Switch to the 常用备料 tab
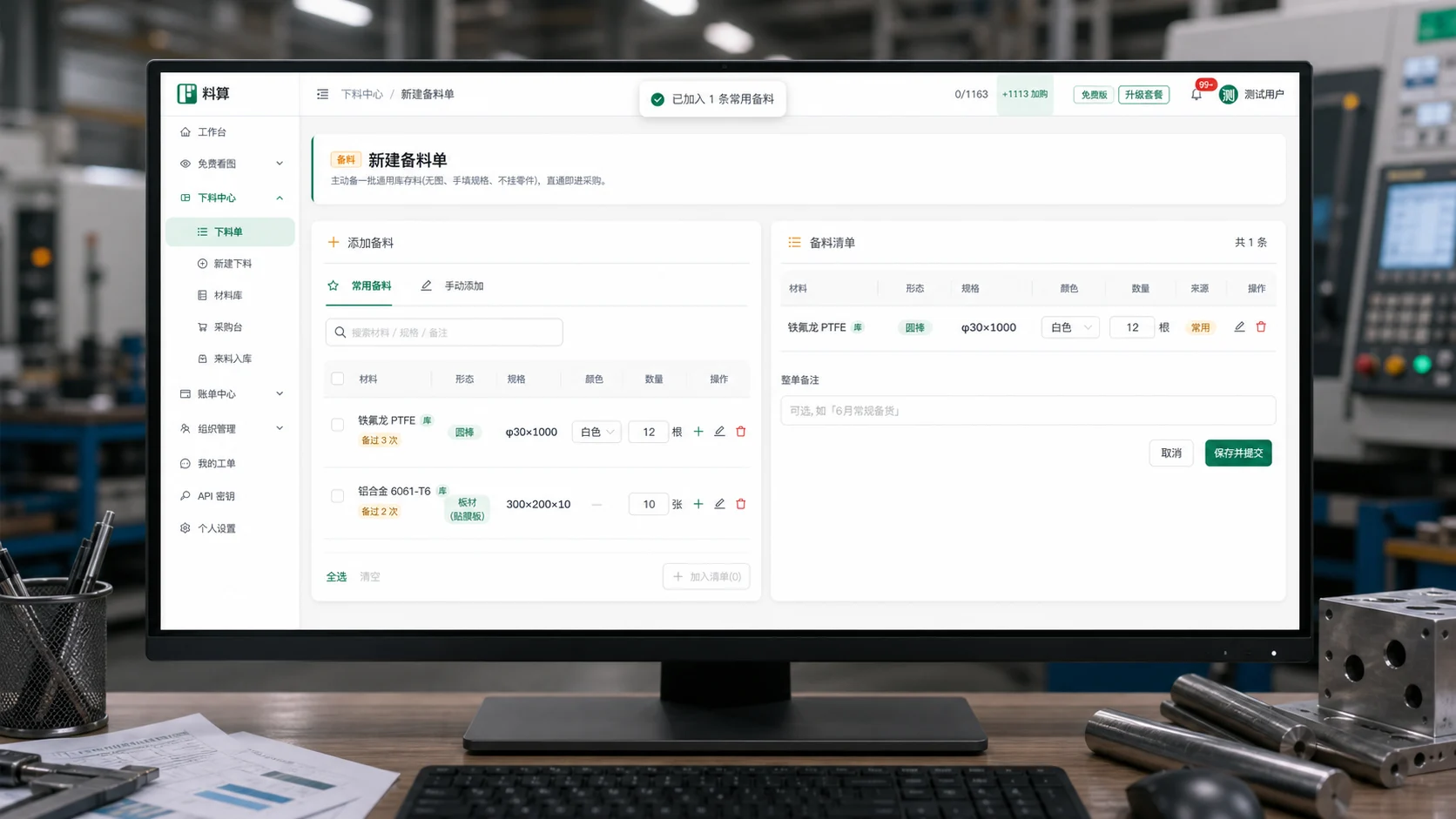 click(360, 286)
